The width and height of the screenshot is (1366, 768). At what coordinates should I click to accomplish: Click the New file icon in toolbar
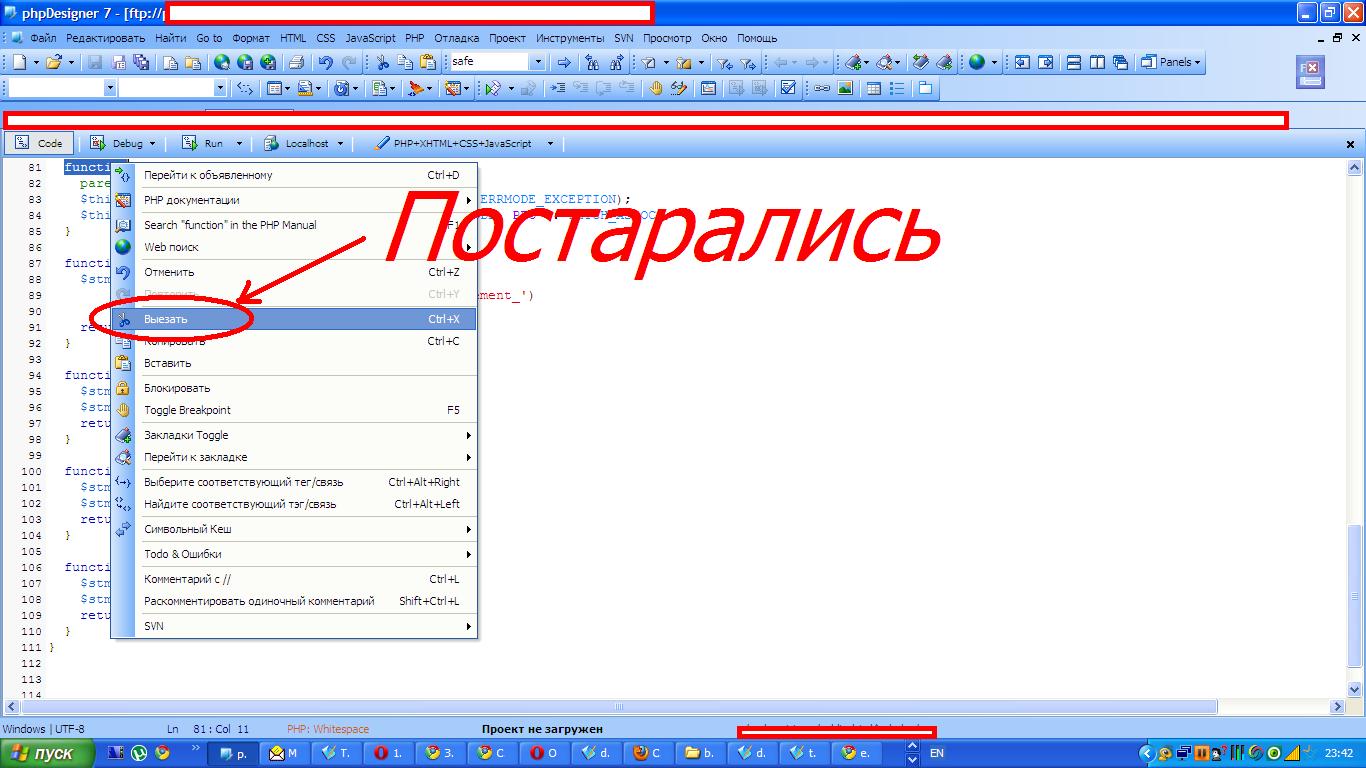19,62
